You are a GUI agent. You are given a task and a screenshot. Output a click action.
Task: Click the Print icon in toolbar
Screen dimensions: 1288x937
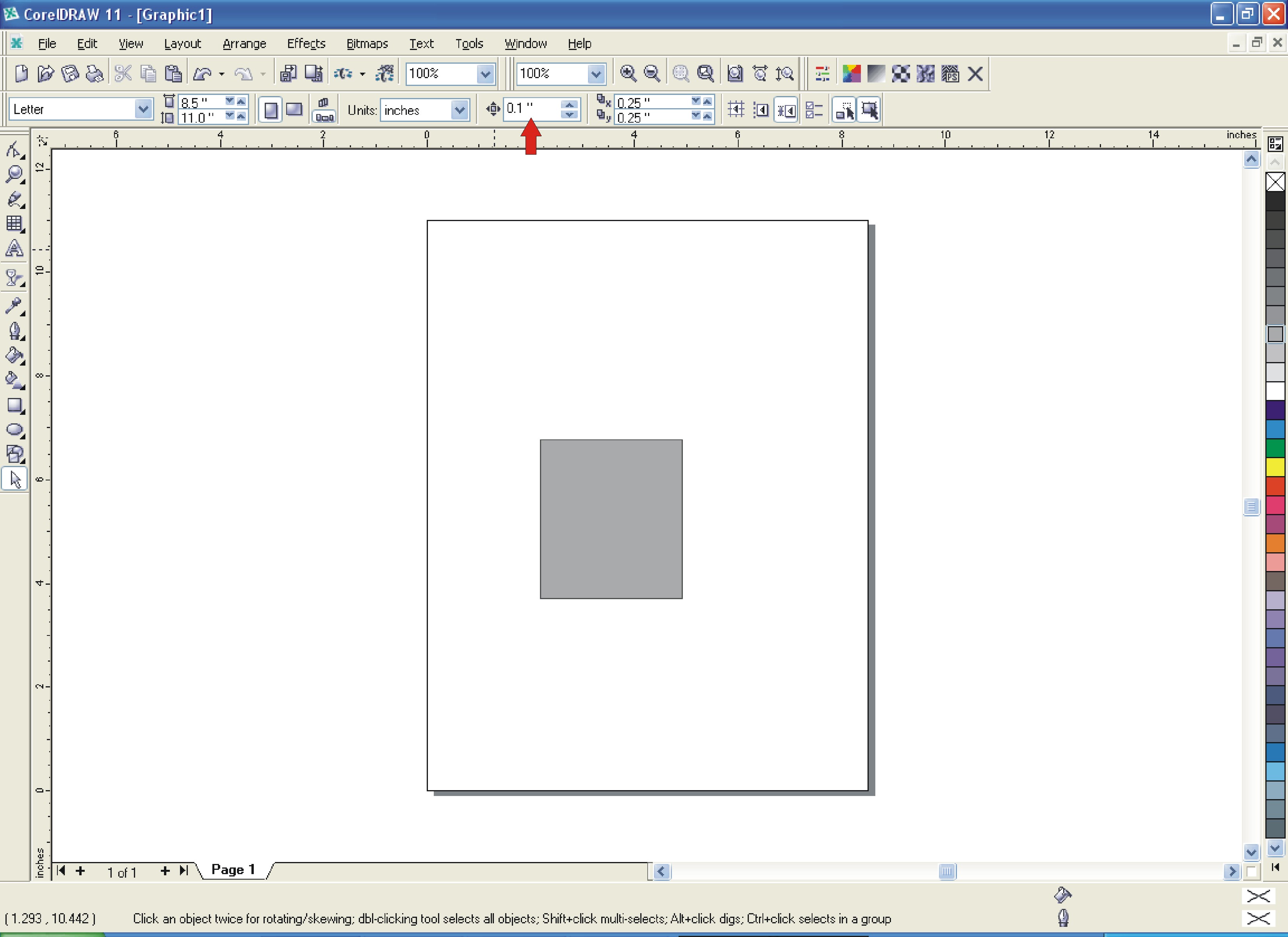(x=94, y=74)
